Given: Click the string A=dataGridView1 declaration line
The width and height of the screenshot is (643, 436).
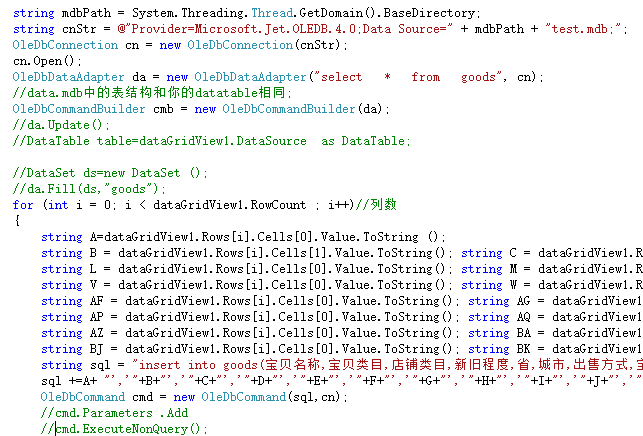Looking at the screenshot, I should [243, 237].
